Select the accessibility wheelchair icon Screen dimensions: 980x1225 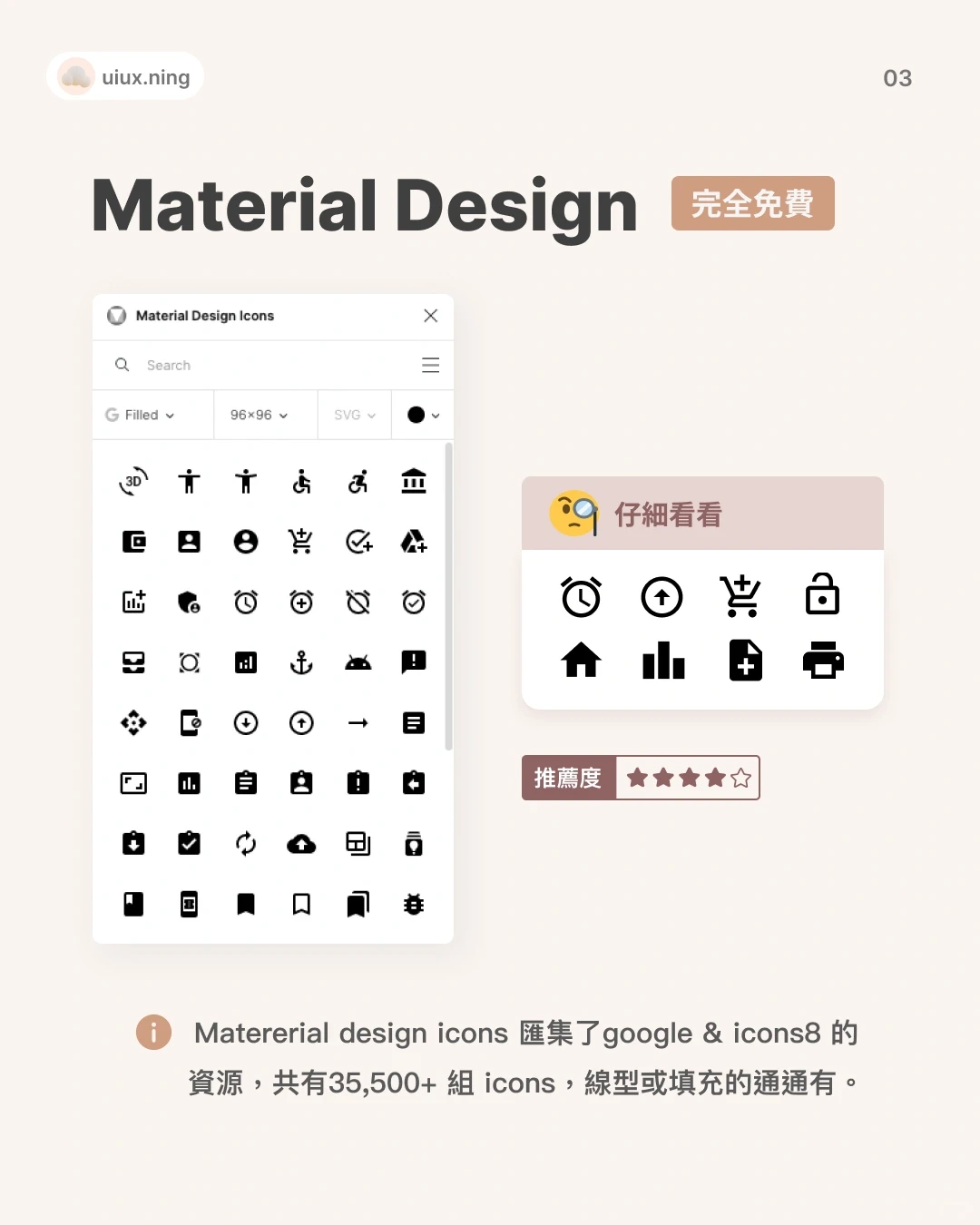pyautogui.click(x=302, y=482)
